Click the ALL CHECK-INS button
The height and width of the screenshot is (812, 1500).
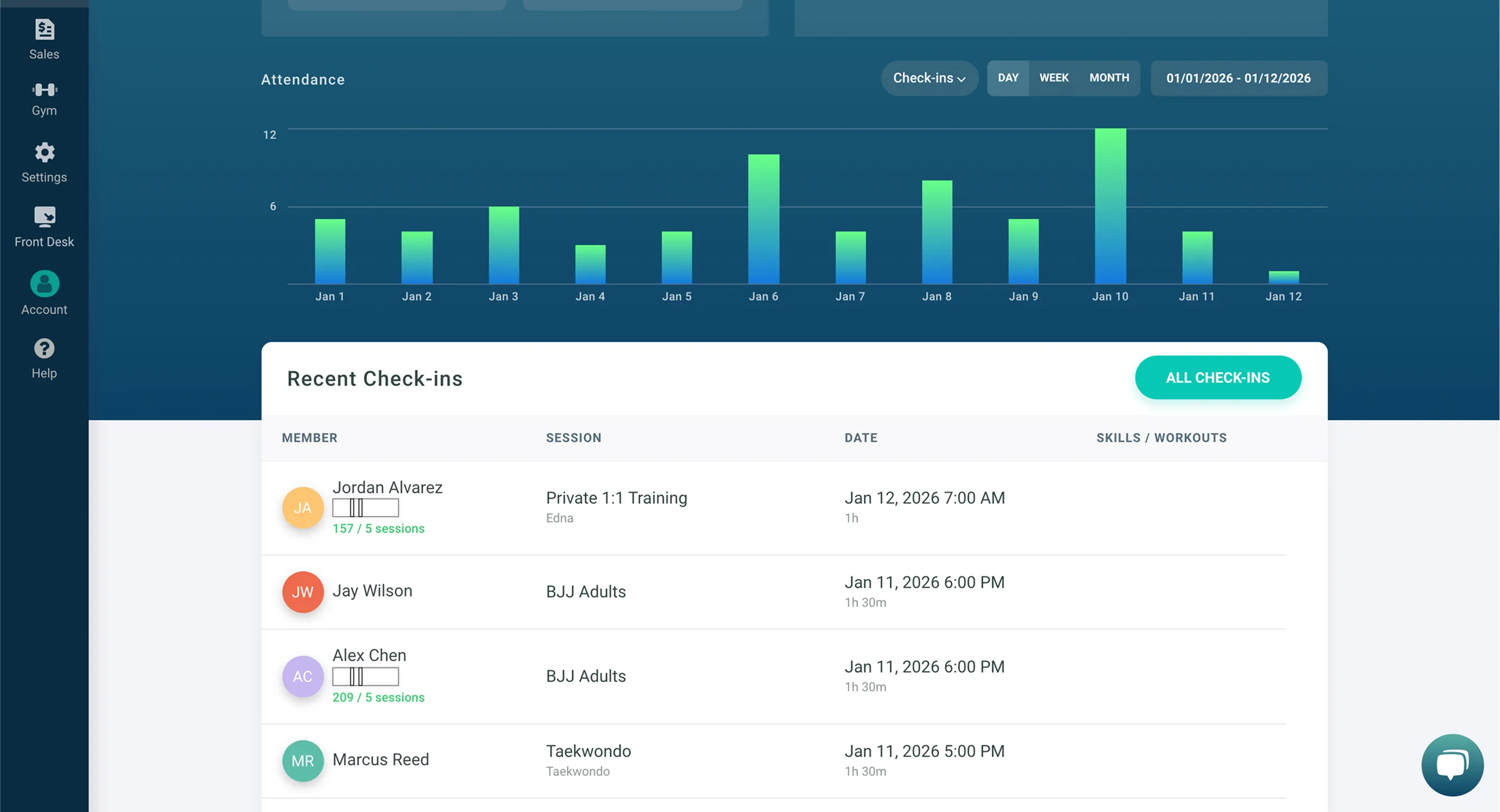(1218, 378)
